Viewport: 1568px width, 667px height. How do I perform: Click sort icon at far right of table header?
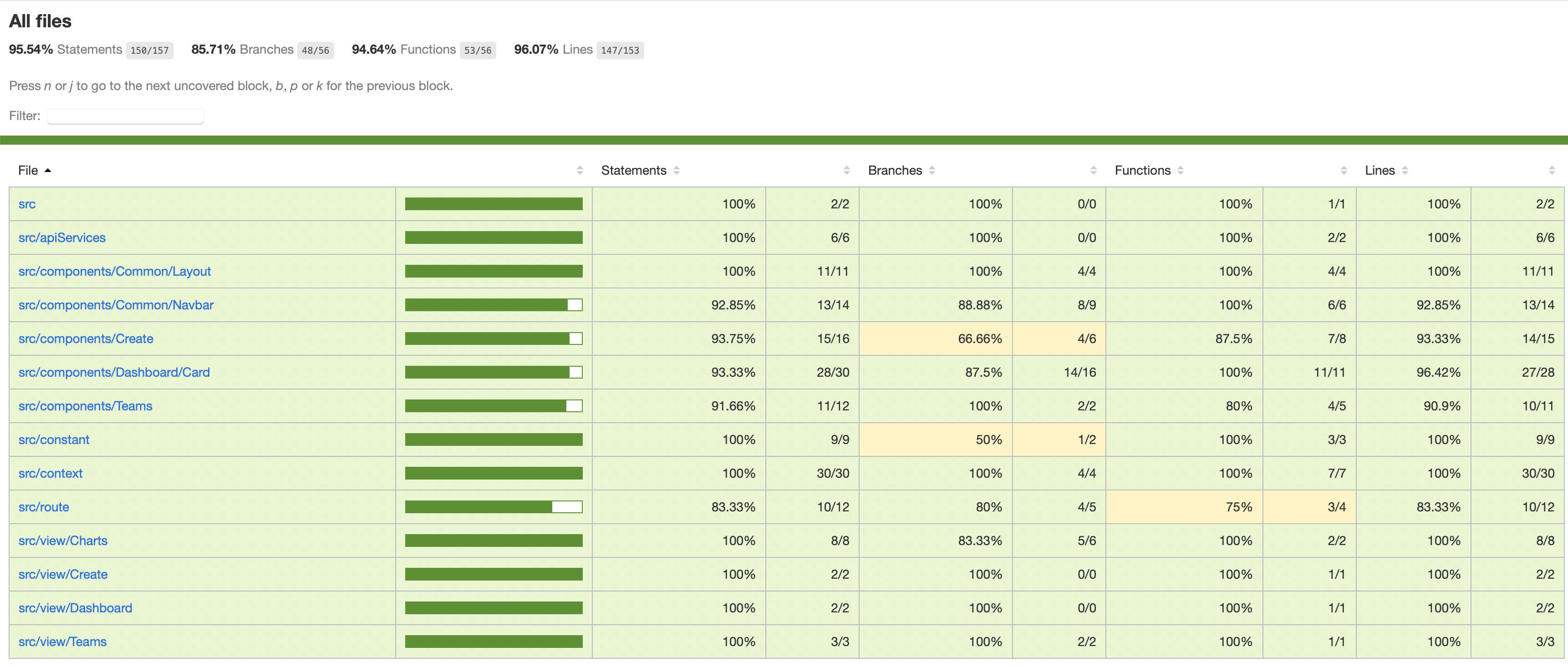pyautogui.click(x=1552, y=171)
